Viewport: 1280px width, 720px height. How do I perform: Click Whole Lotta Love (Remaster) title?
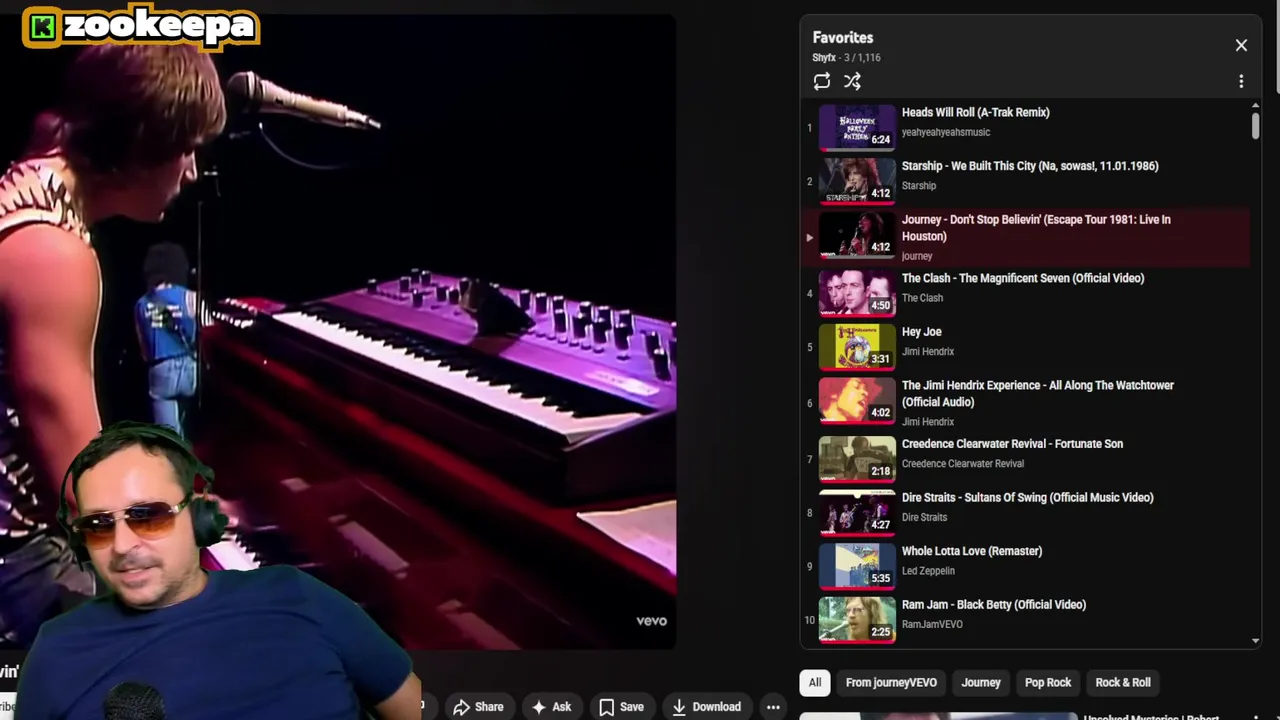click(x=972, y=551)
